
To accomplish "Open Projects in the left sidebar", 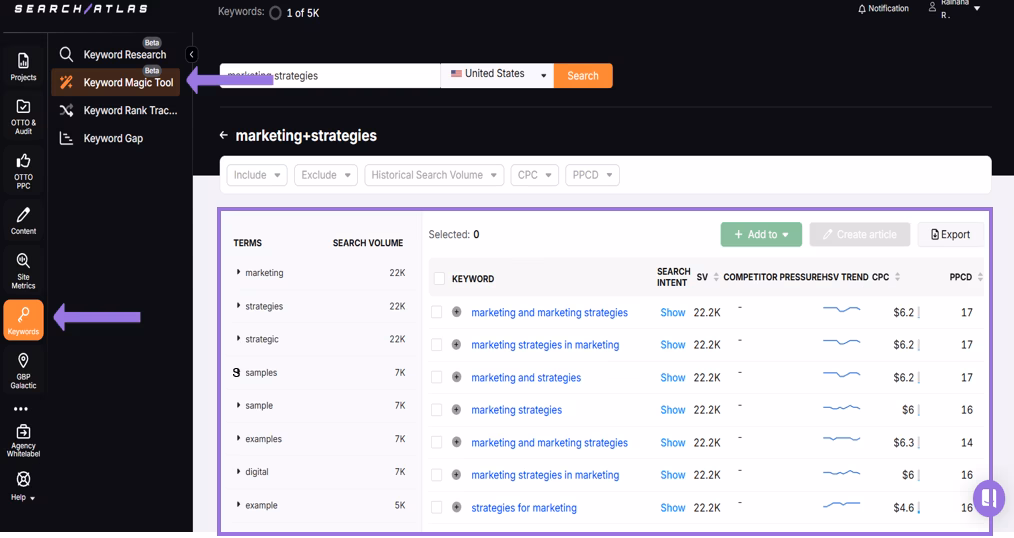I will point(23,66).
